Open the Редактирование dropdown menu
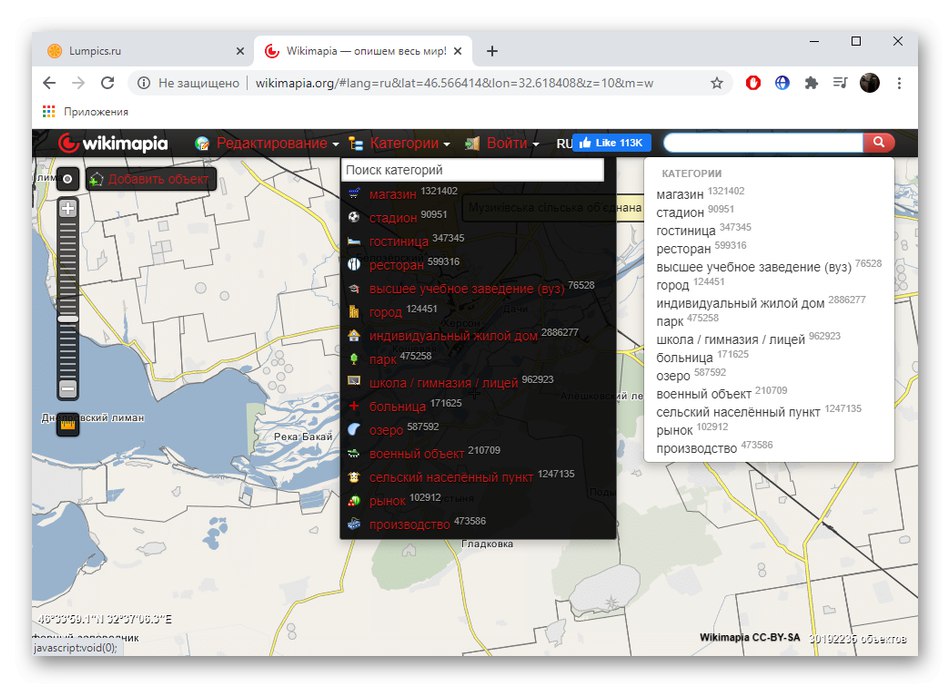 pyautogui.click(x=271, y=144)
